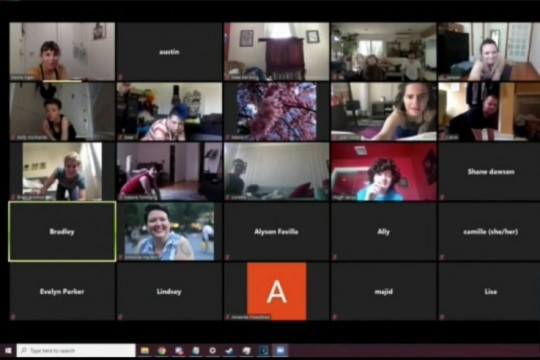540x360 pixels.
Task: Click the muted mic icon on majid's tile
Action: tap(335, 317)
